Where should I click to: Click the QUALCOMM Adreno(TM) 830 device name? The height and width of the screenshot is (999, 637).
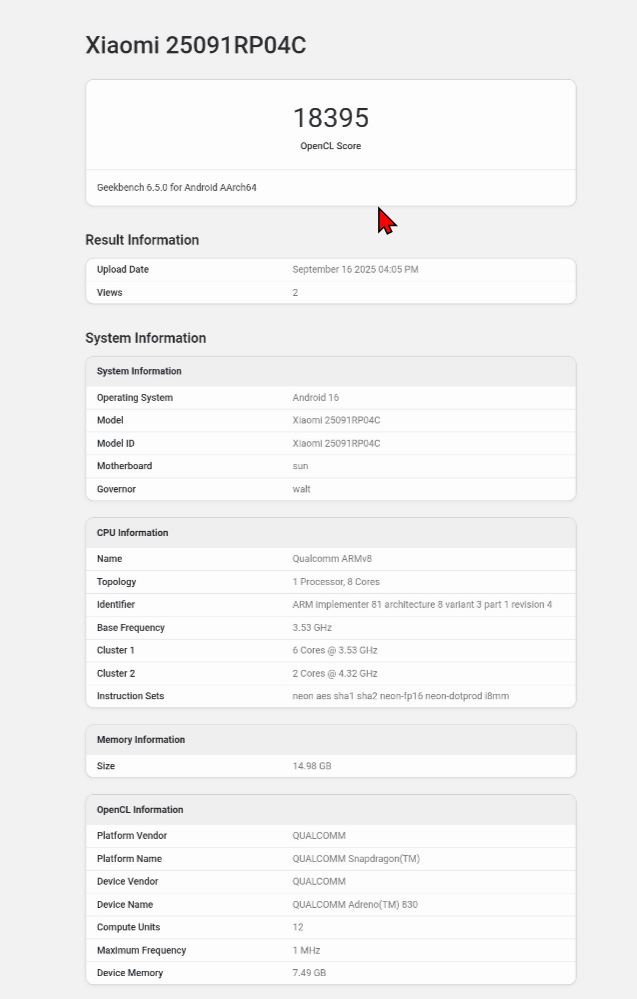tap(355, 905)
